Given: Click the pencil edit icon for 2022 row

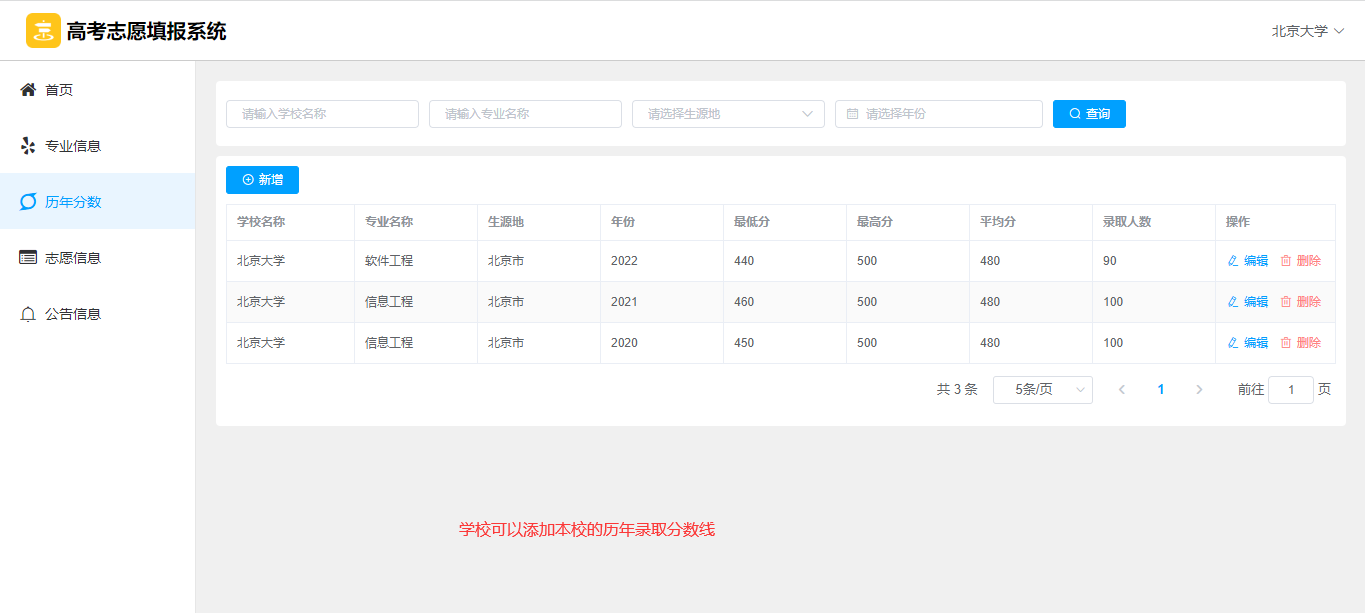Looking at the screenshot, I should tap(1233, 261).
